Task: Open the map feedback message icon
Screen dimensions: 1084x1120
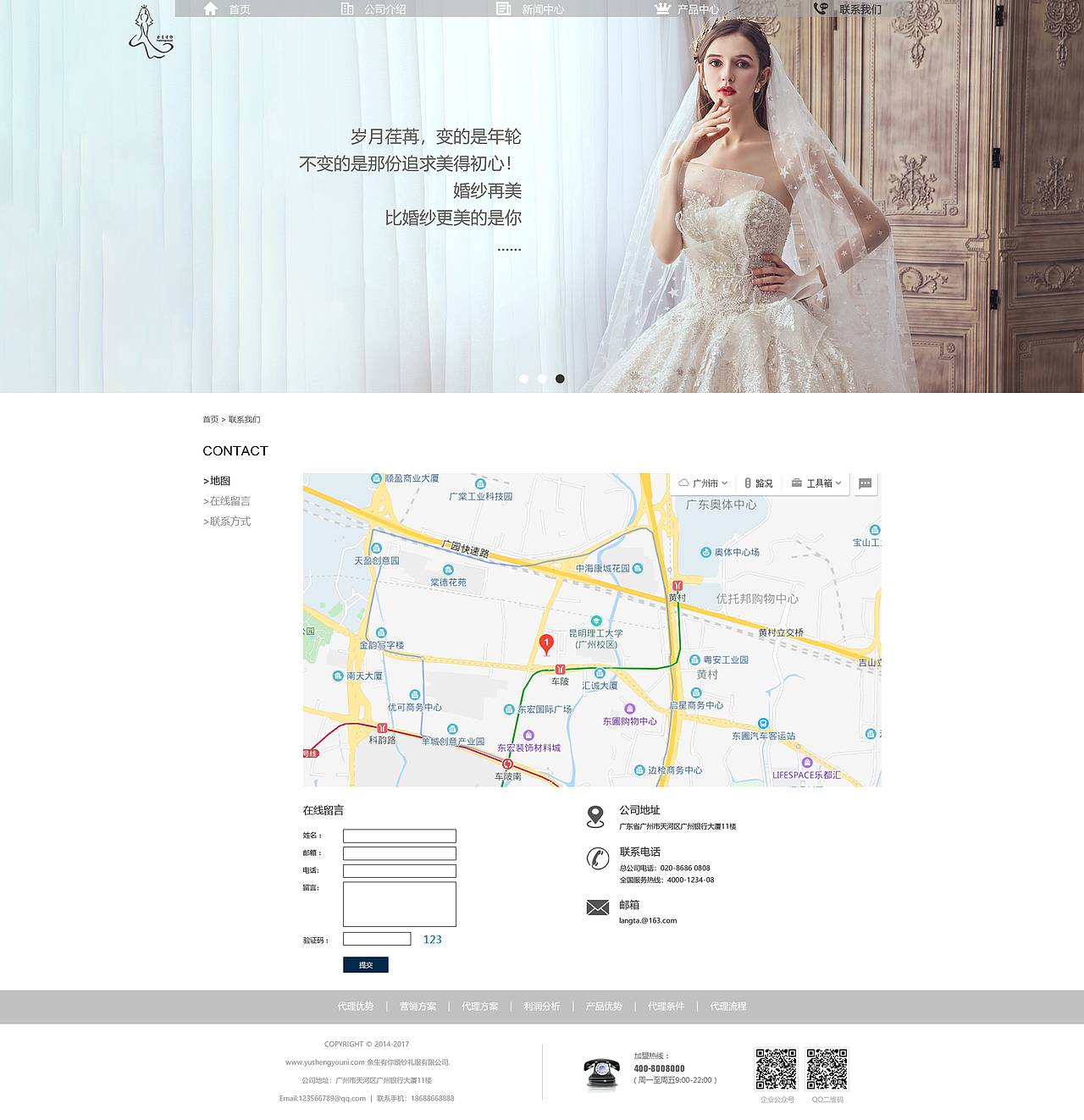Action: tap(865, 483)
